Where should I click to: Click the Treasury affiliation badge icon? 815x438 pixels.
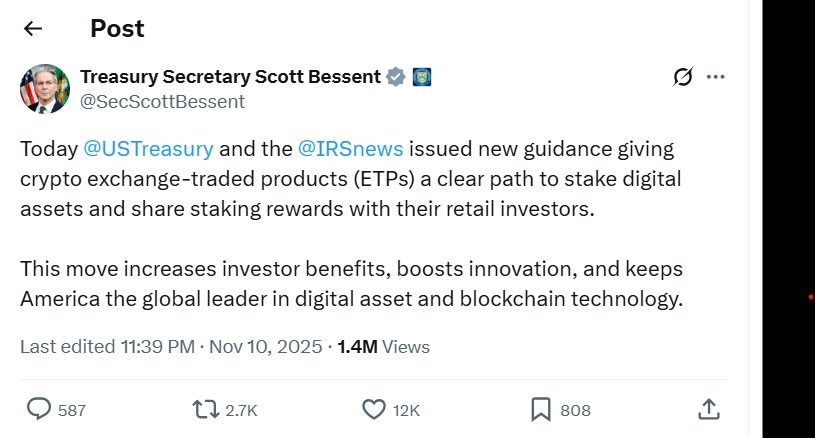pos(422,77)
